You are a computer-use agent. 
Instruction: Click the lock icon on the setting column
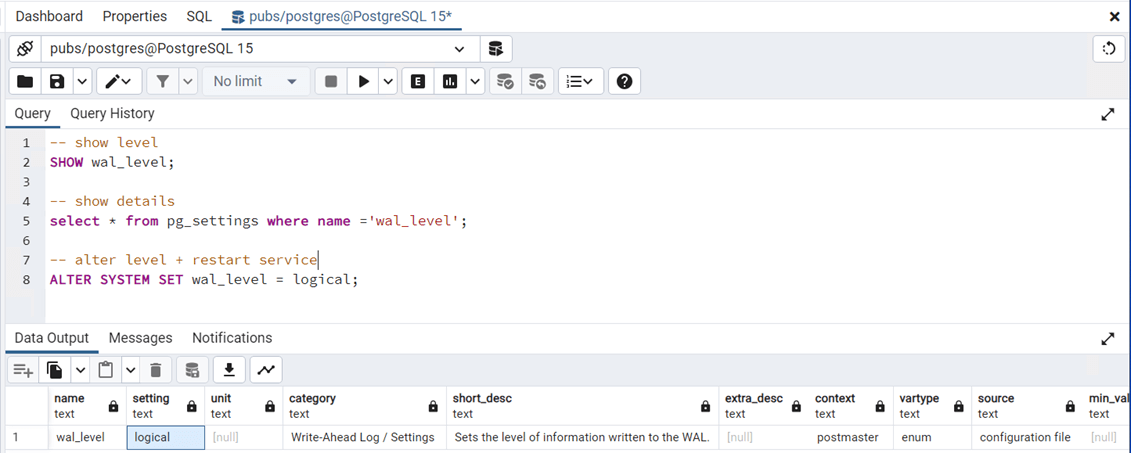(x=192, y=407)
